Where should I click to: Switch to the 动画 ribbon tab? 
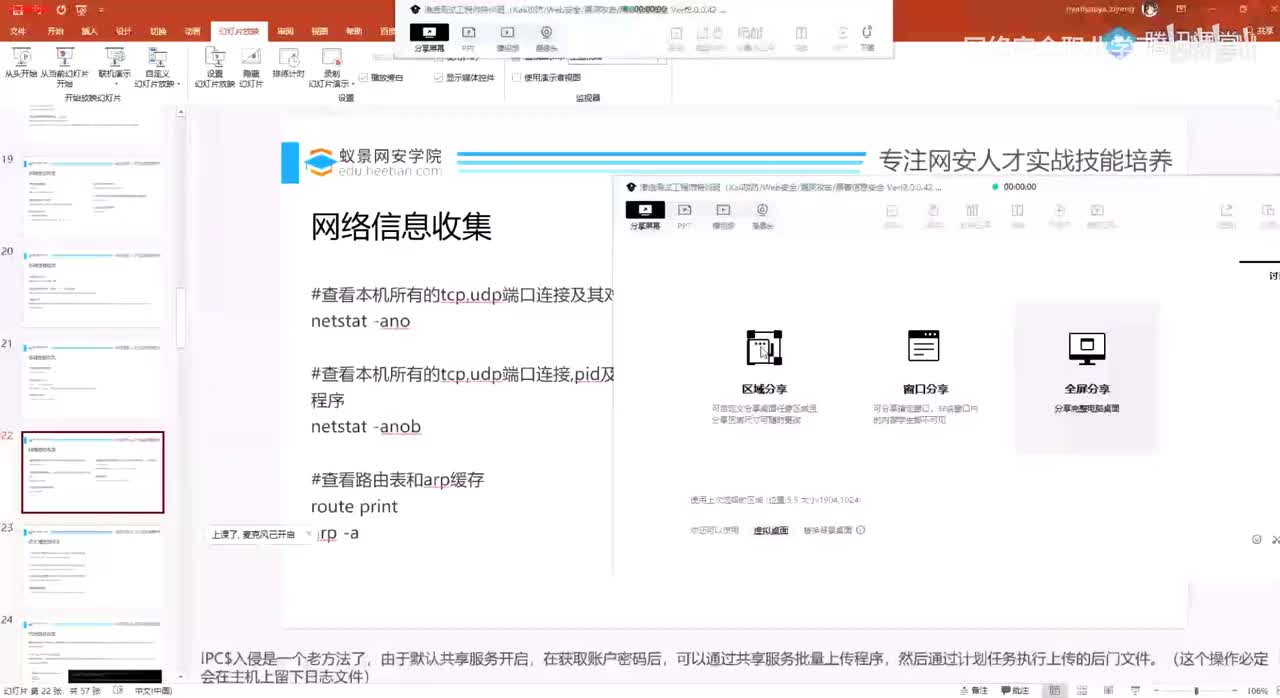click(x=192, y=31)
